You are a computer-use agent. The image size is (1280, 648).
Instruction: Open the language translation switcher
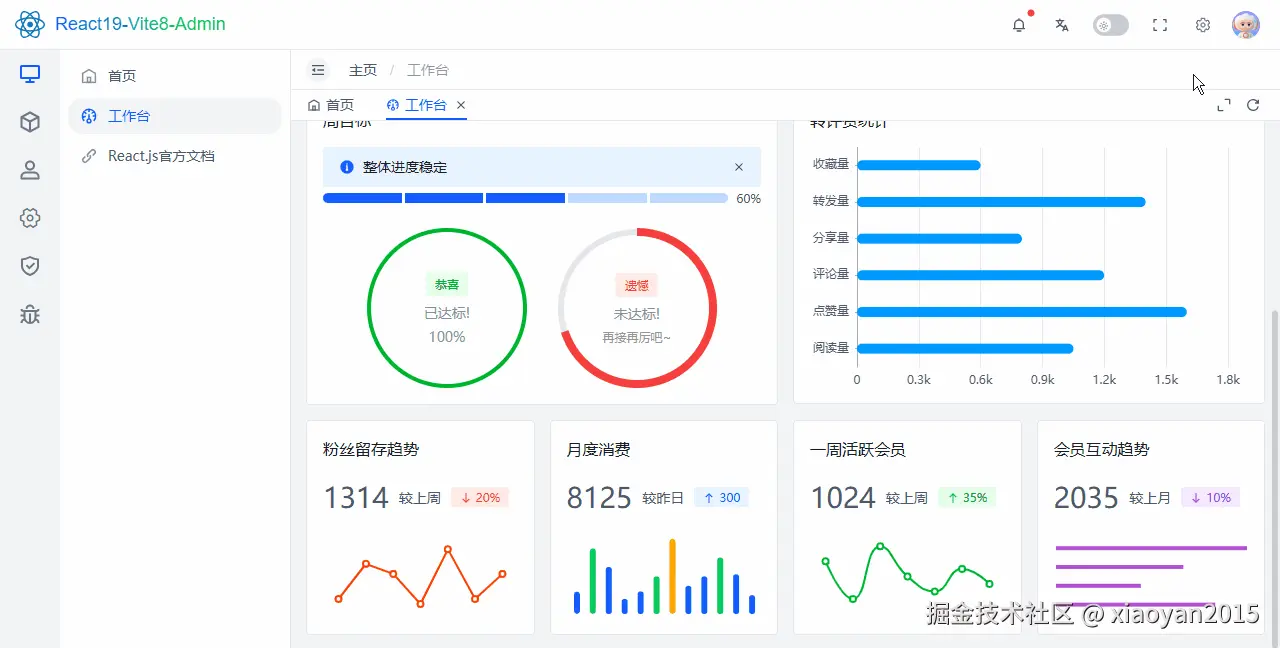[1062, 25]
